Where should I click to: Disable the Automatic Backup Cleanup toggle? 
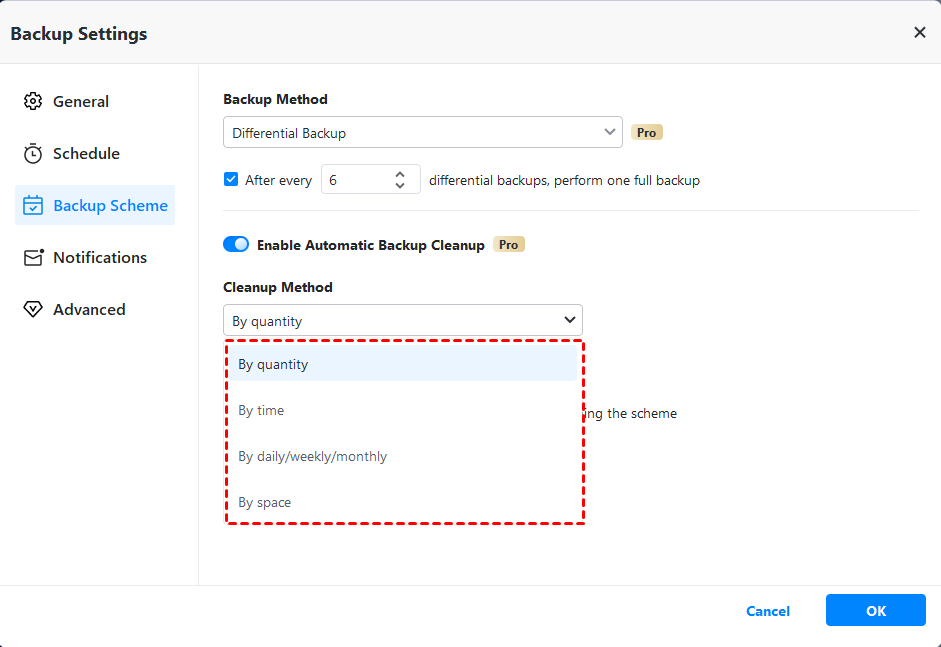tap(236, 244)
